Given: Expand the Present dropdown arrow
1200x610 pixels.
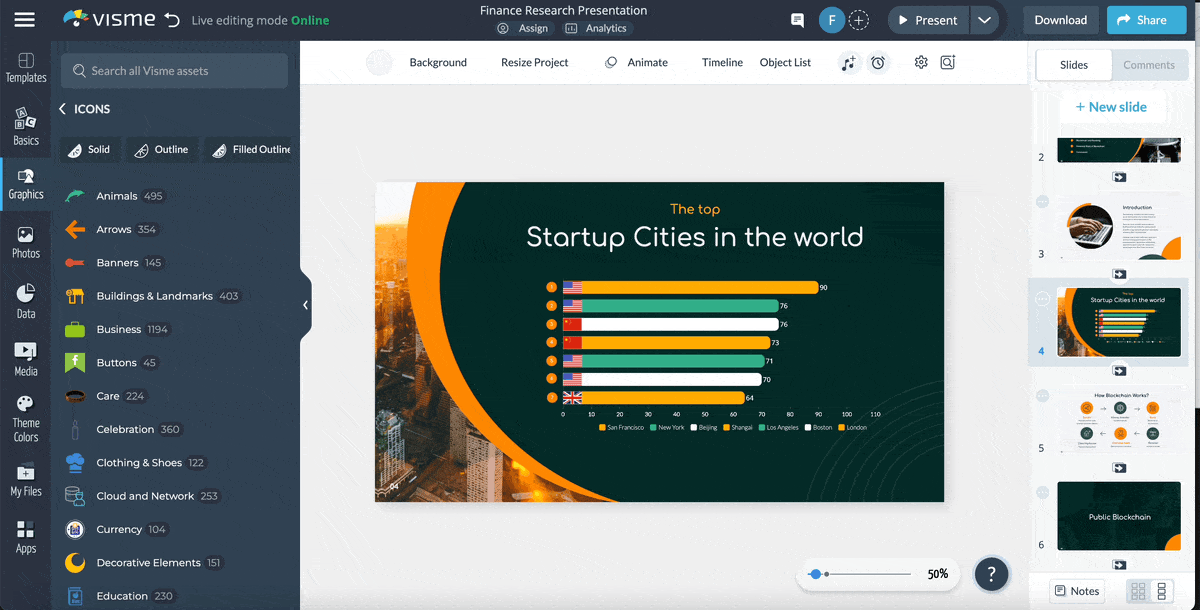Looking at the screenshot, I should tap(984, 20).
